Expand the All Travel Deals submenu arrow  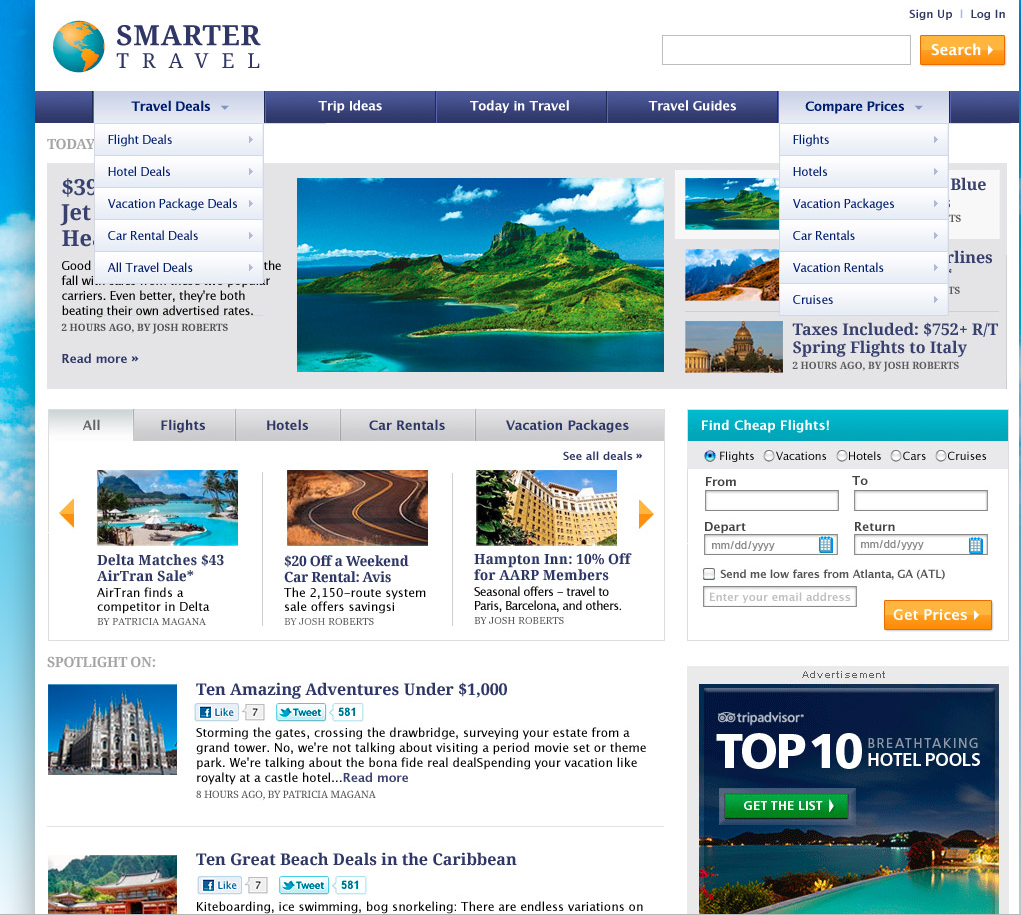pyautogui.click(x=251, y=267)
